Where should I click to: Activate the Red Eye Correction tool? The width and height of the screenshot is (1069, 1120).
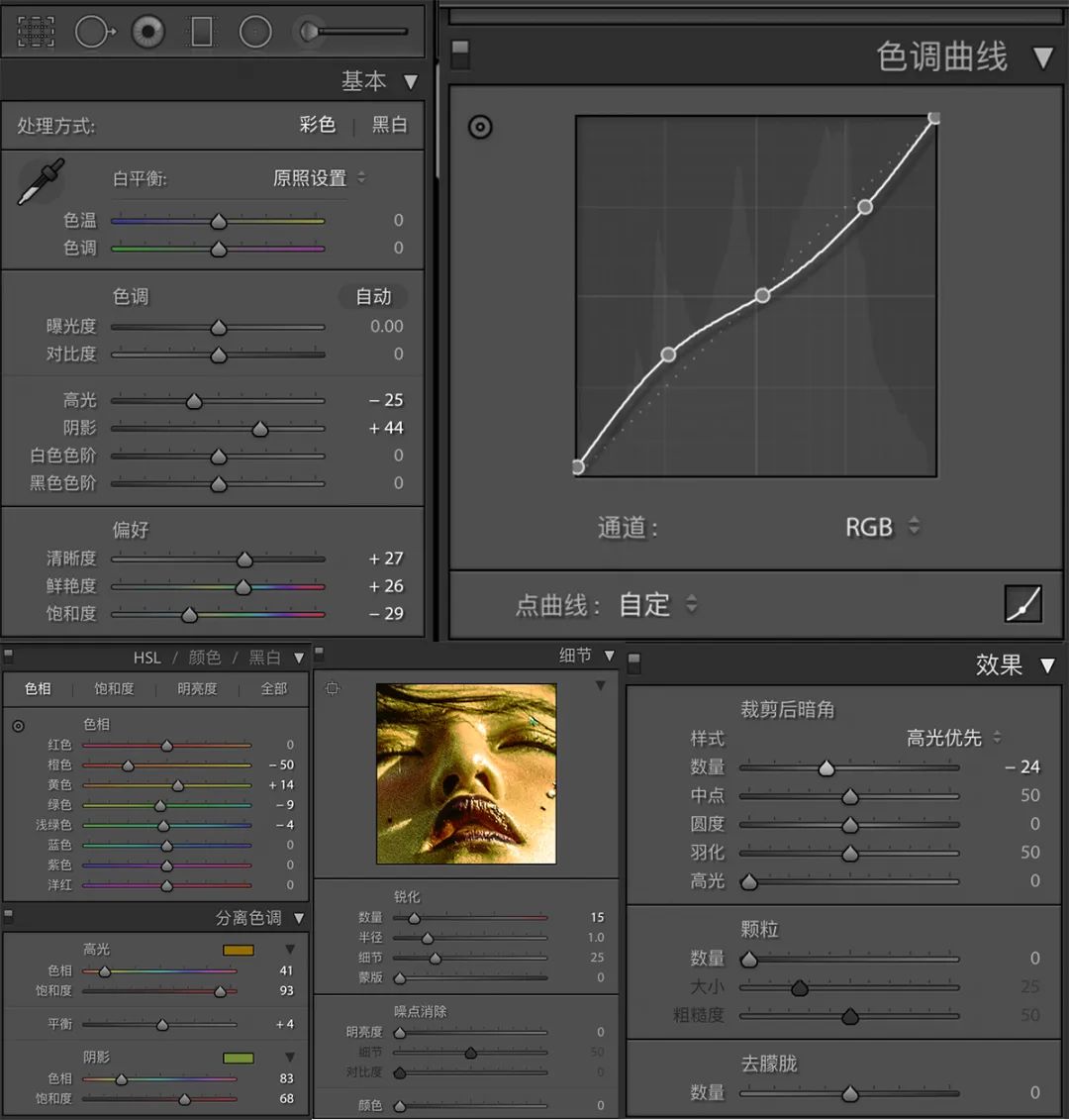[x=148, y=32]
